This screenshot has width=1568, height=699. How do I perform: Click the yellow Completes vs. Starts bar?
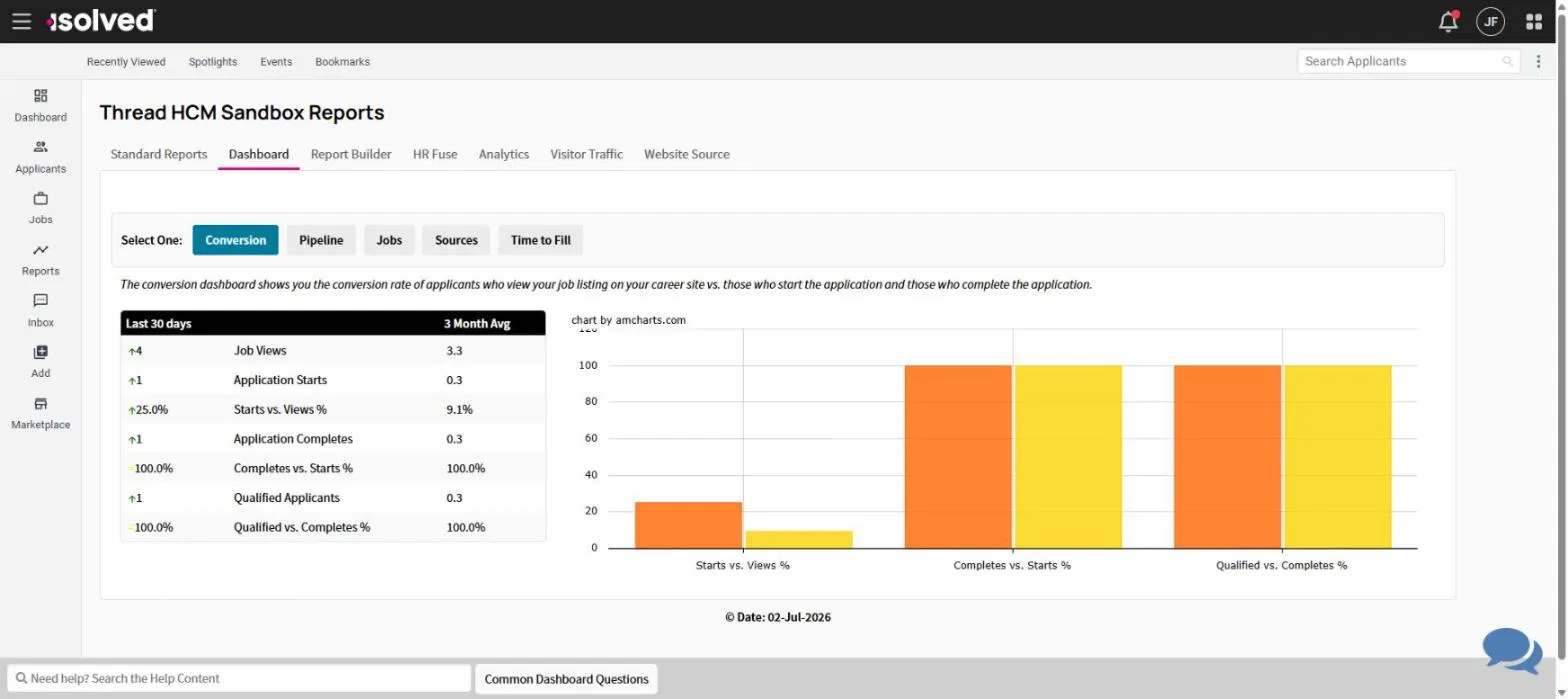1068,456
